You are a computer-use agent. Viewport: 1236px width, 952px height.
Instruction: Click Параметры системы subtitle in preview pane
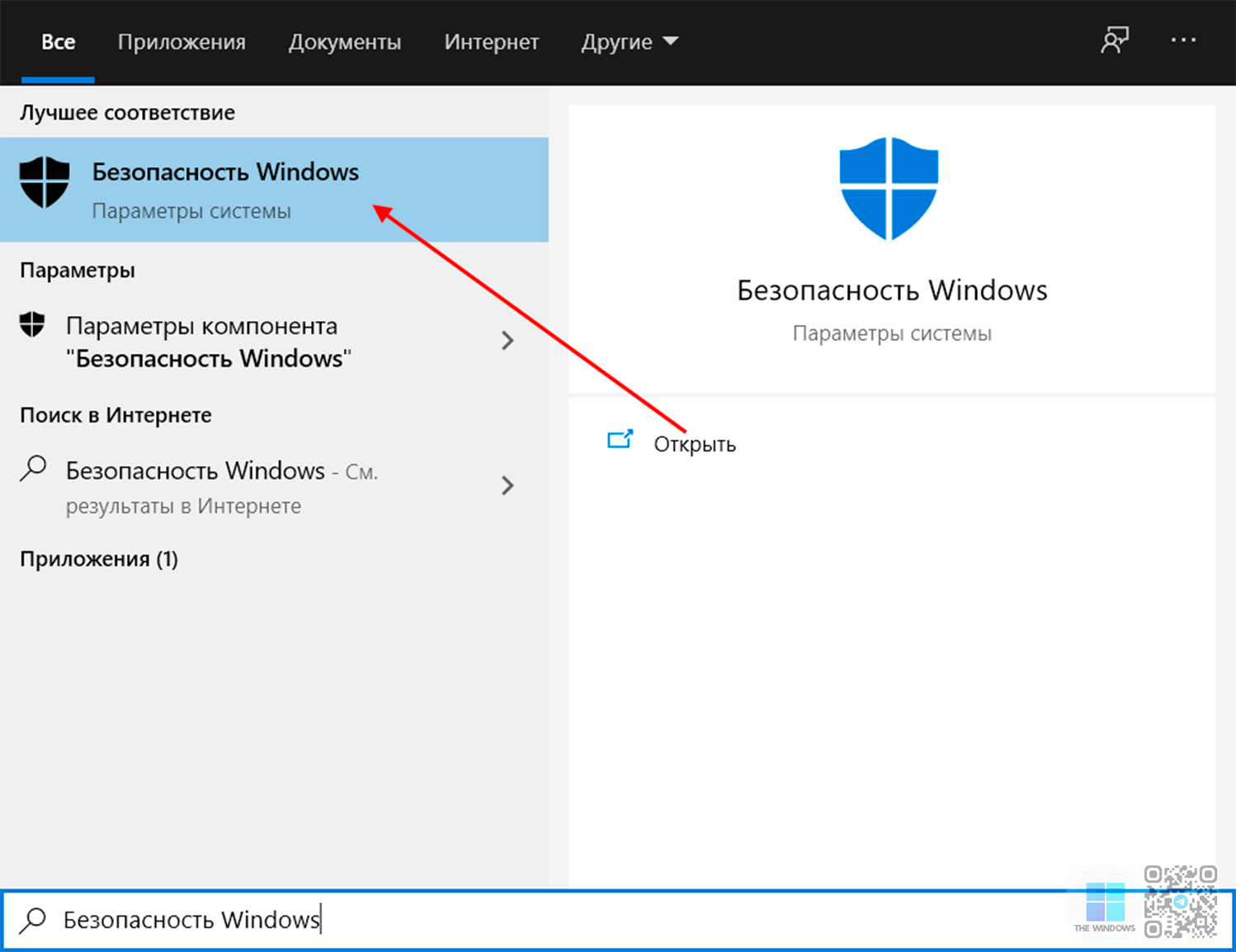892,333
